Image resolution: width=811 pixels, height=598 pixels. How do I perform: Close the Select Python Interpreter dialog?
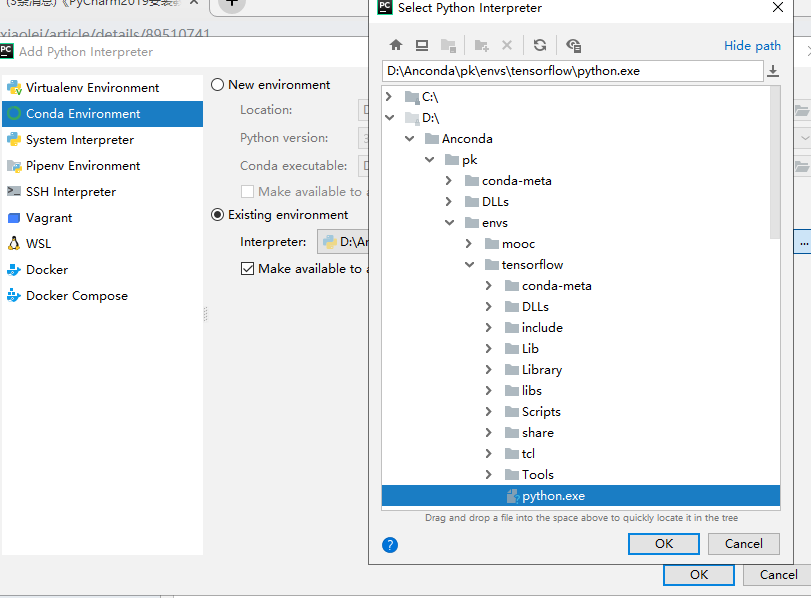(x=777, y=7)
